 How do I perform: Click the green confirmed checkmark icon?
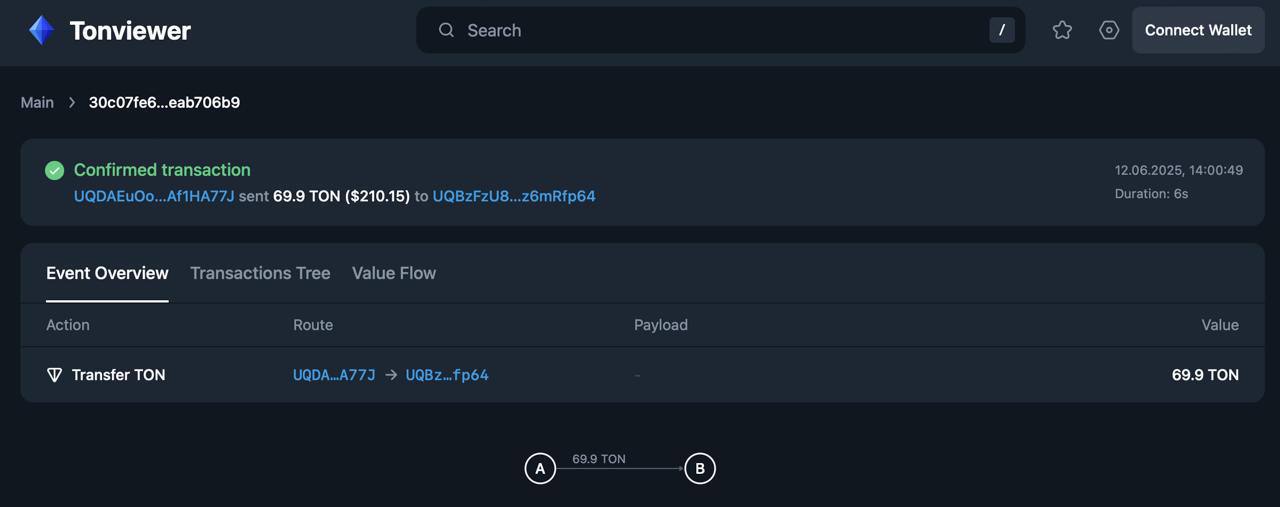coord(55,170)
